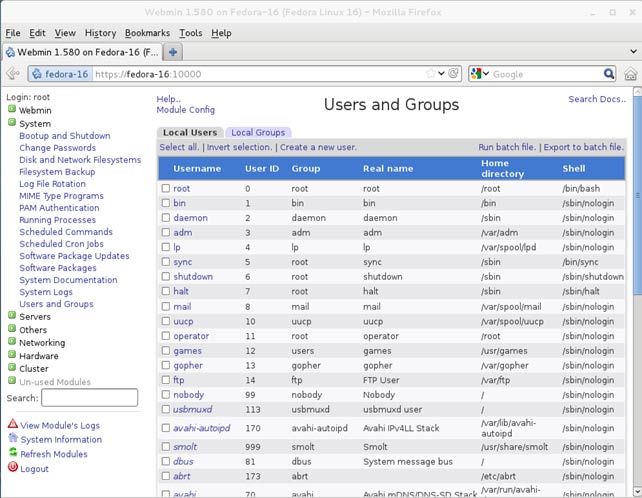642x498 pixels.
Task: Expand the Un-used Modules category icon
Action: pyautogui.click(x=12, y=381)
